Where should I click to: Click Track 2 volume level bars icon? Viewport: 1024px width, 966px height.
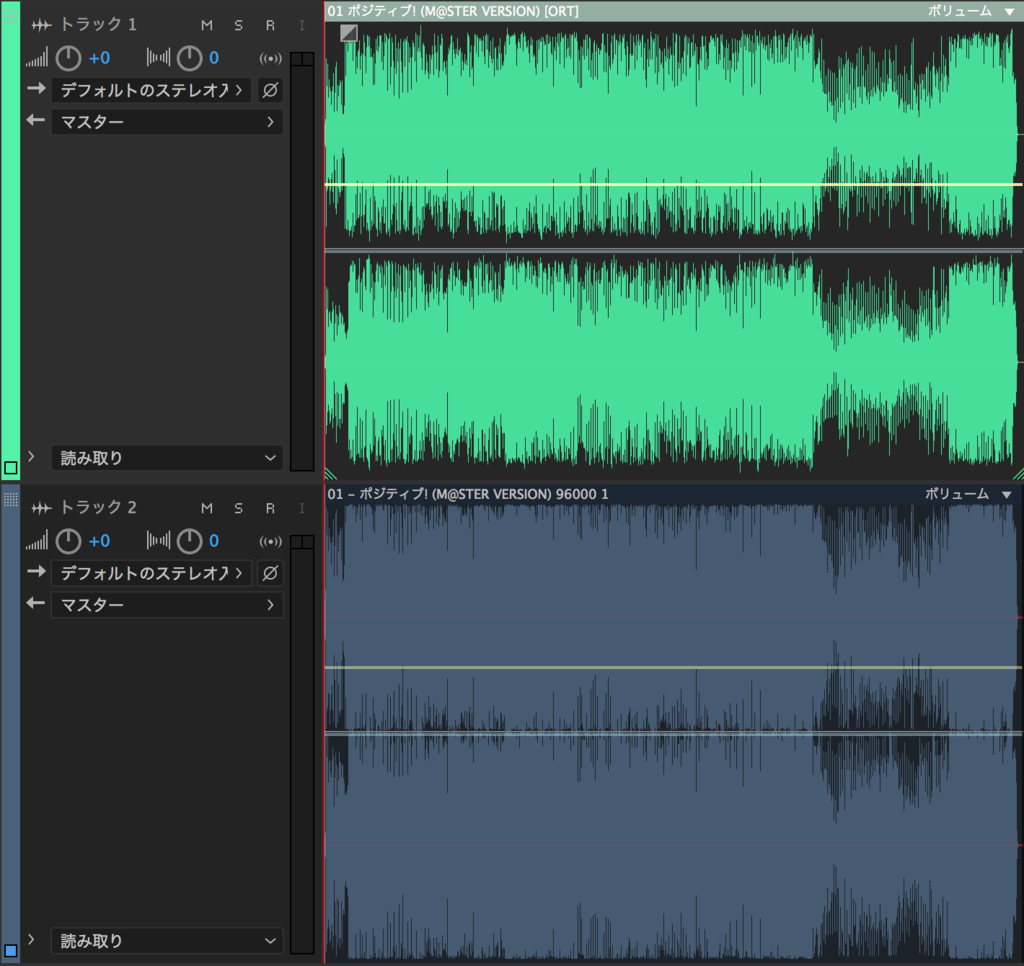tap(37, 540)
